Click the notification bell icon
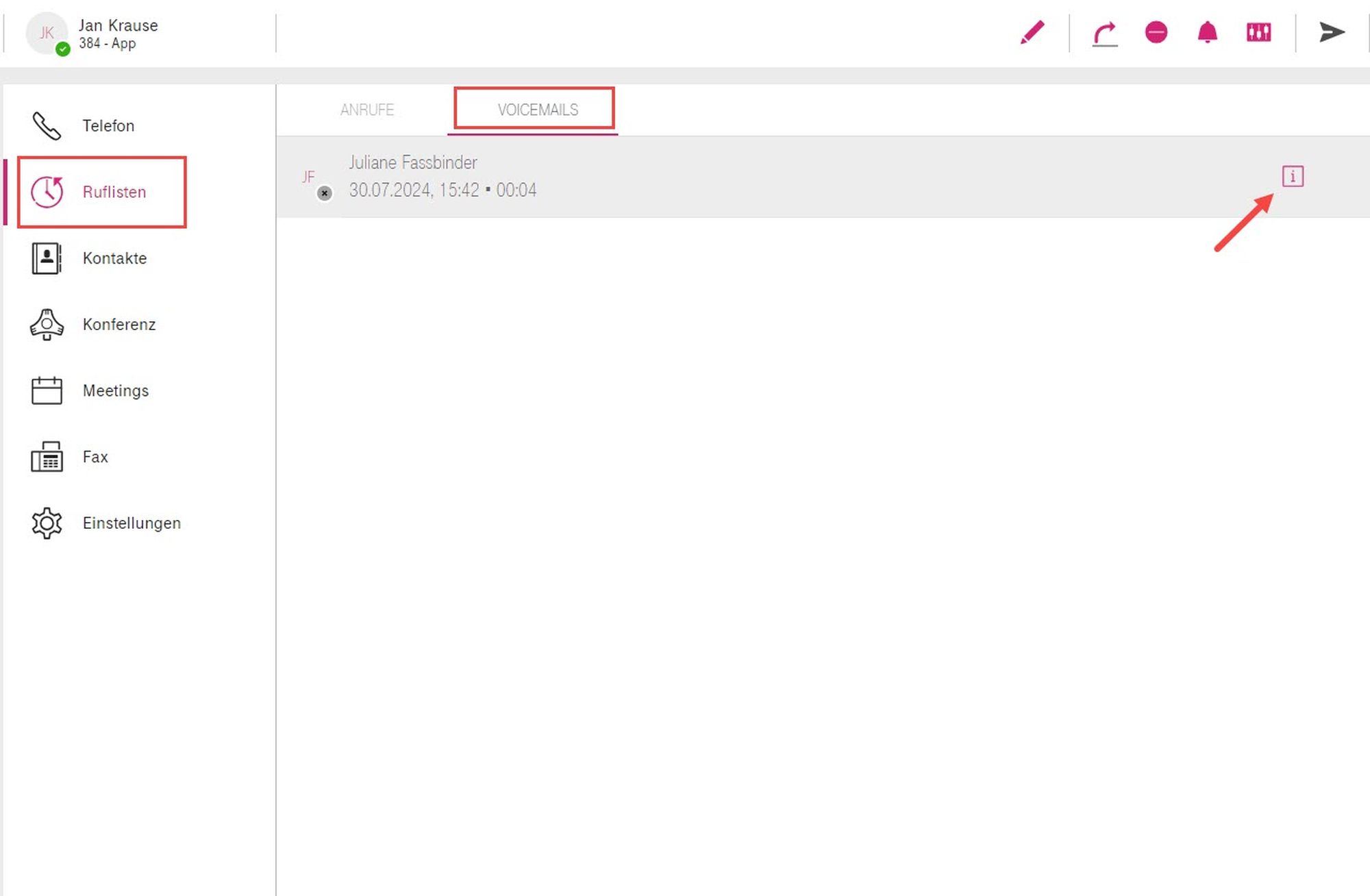Viewport: 1370px width, 896px height. [x=1208, y=32]
